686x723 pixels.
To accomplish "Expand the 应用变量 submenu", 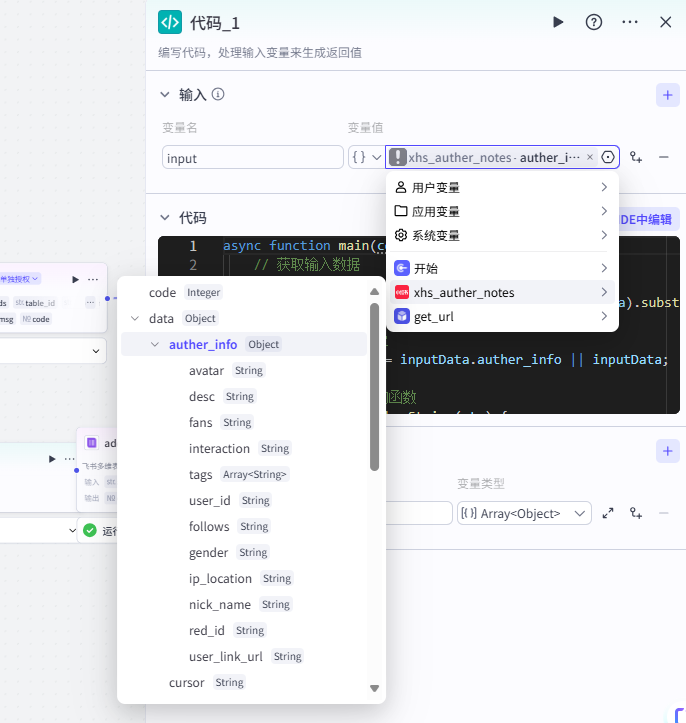I will (502, 211).
